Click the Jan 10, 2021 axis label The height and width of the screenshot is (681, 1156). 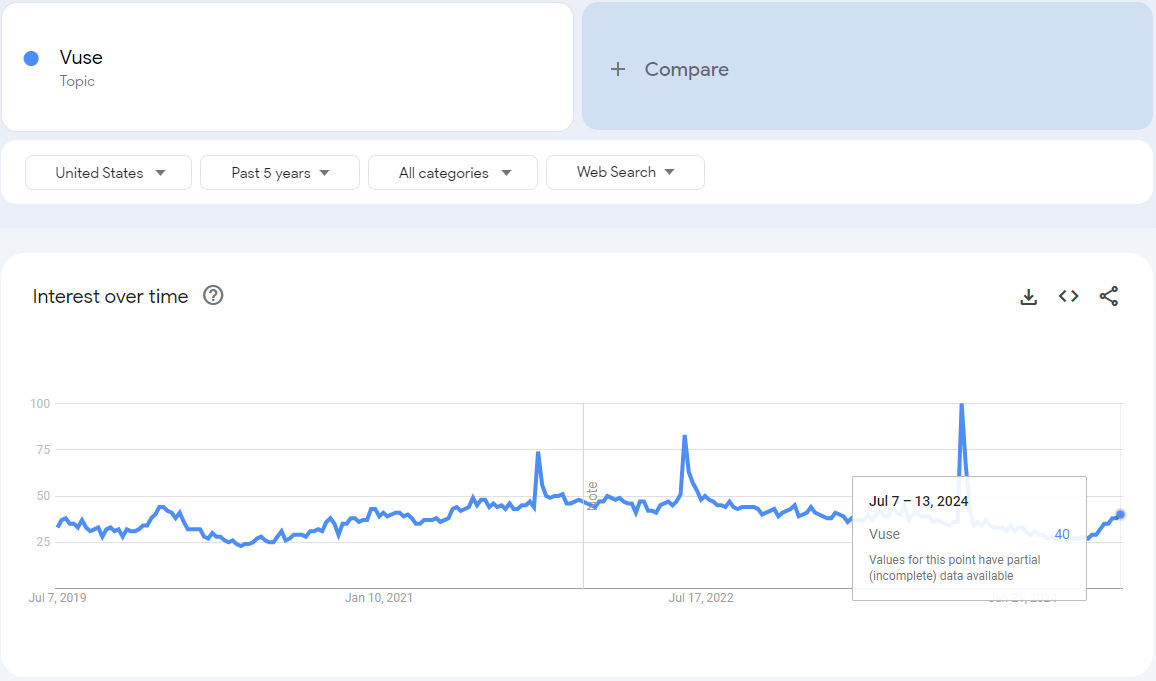coord(379,598)
